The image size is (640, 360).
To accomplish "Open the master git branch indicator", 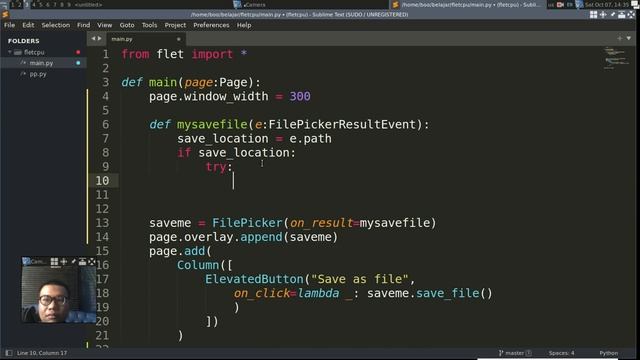I will (x=514, y=353).
